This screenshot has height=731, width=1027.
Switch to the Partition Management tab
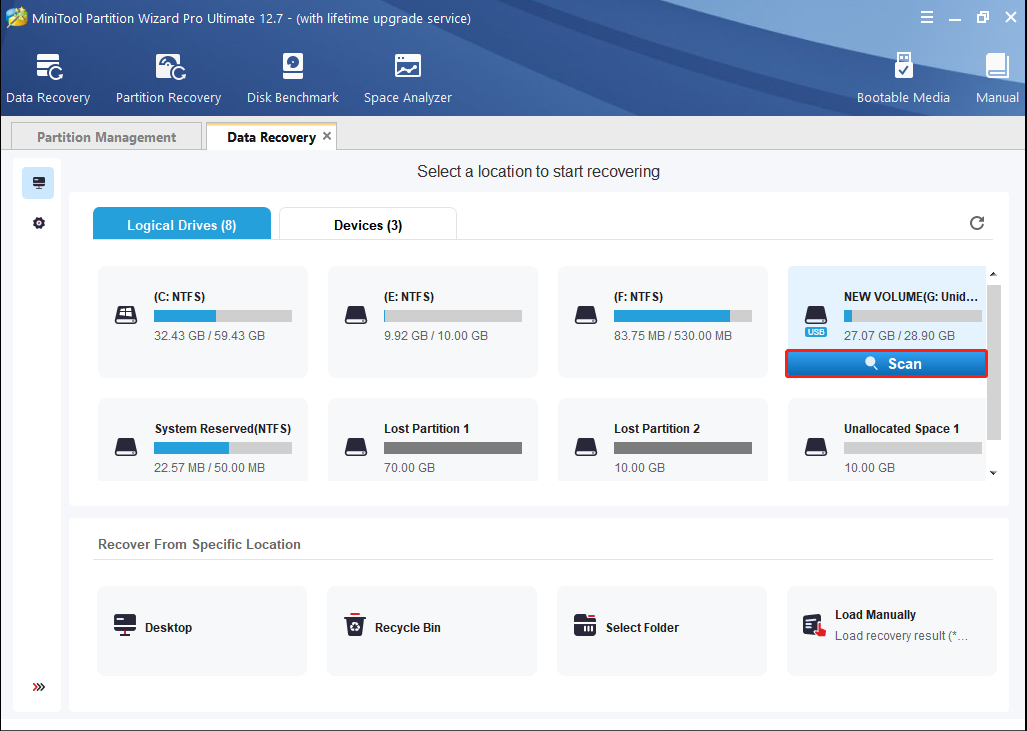[107, 136]
